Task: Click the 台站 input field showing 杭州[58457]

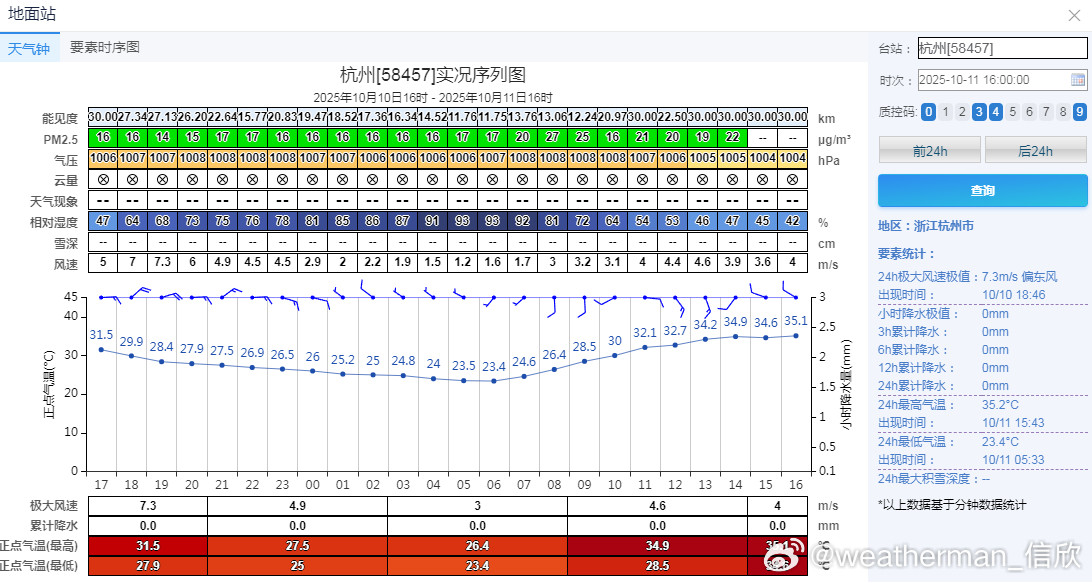Action: [x=1002, y=48]
